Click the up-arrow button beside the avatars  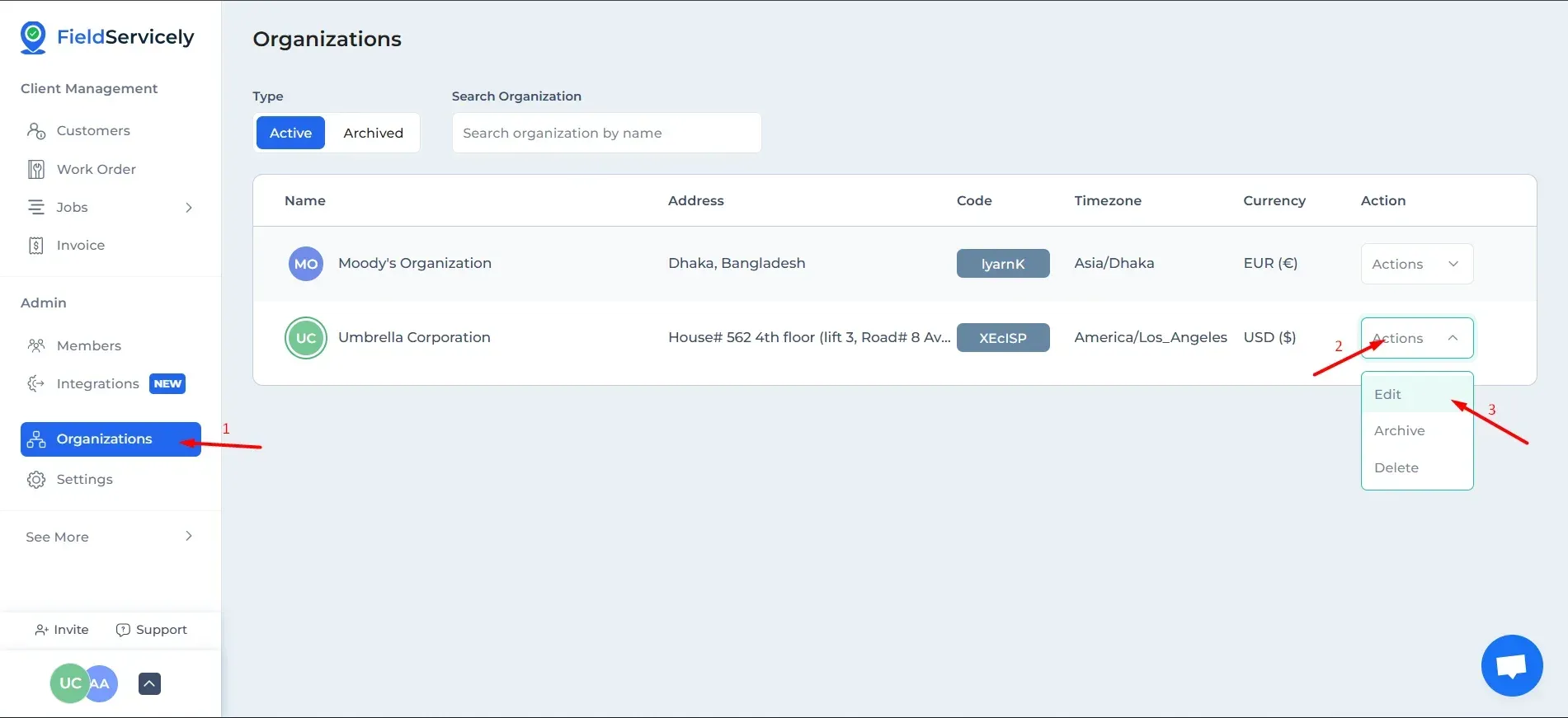[149, 683]
